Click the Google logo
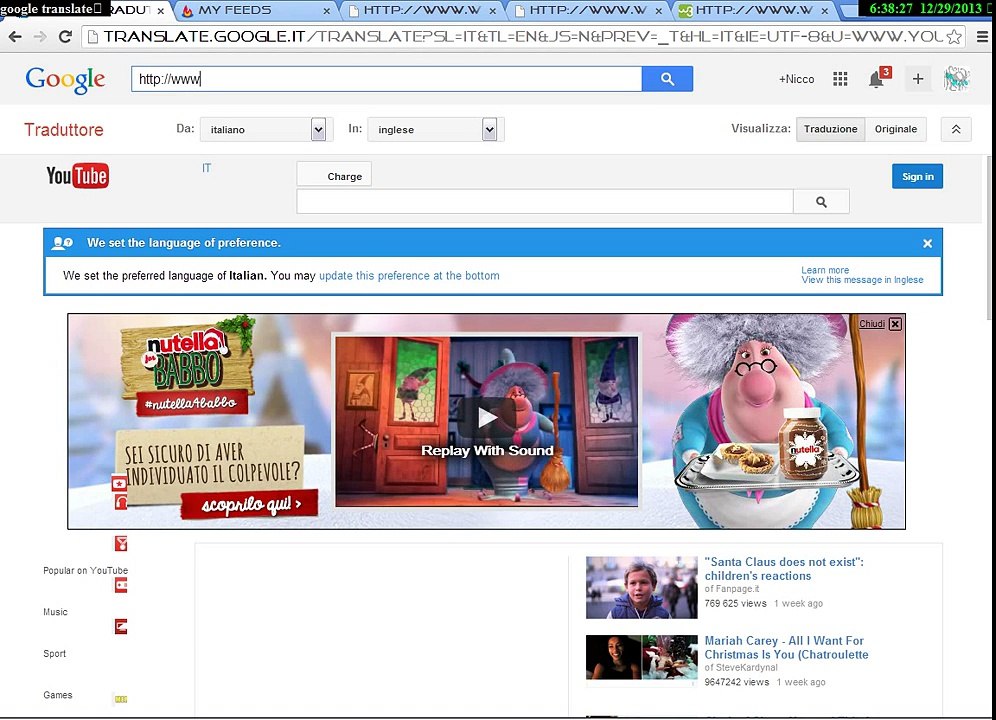996x720 pixels. 65,80
